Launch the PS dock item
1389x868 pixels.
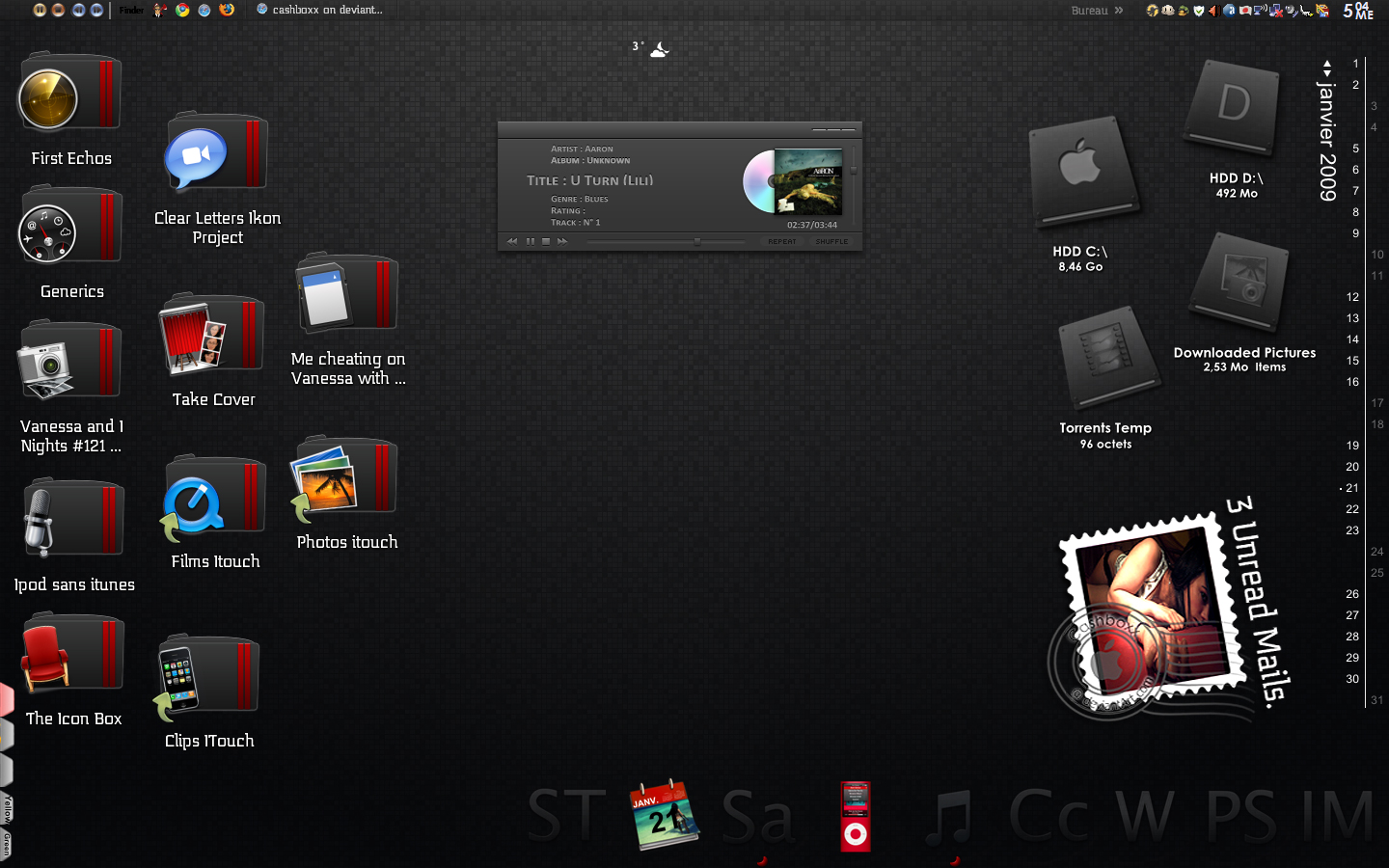click(x=1240, y=816)
